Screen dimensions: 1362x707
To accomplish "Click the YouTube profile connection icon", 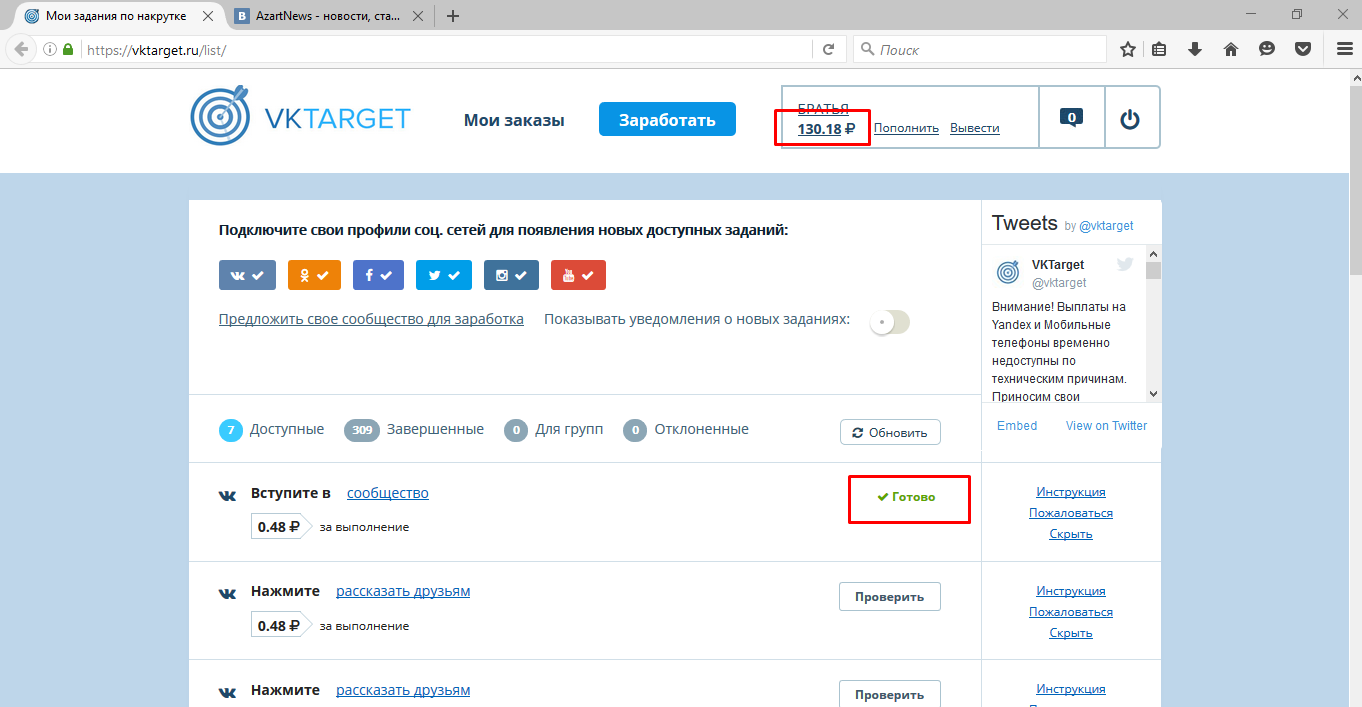I will point(578,275).
